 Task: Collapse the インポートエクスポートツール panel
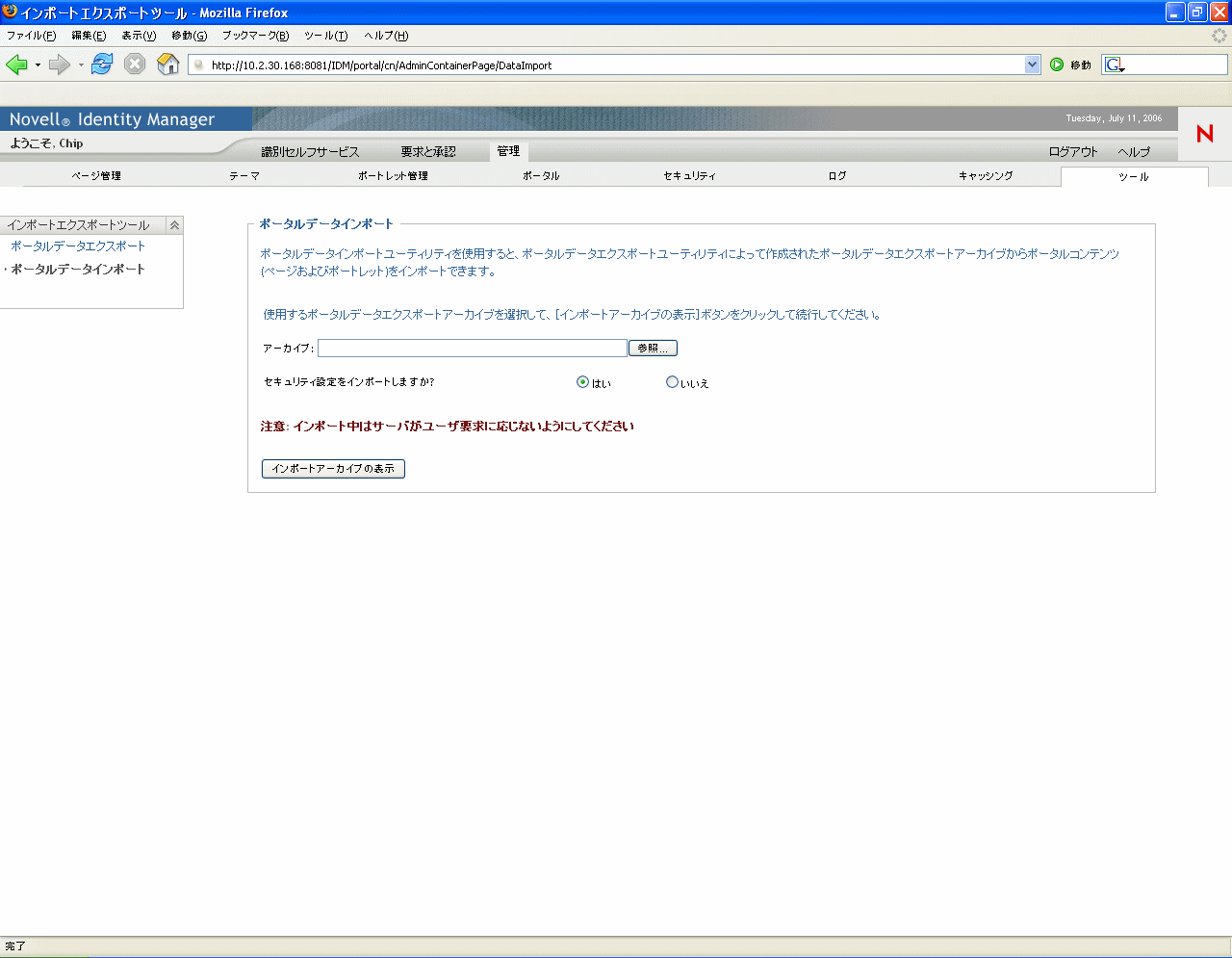(x=174, y=224)
